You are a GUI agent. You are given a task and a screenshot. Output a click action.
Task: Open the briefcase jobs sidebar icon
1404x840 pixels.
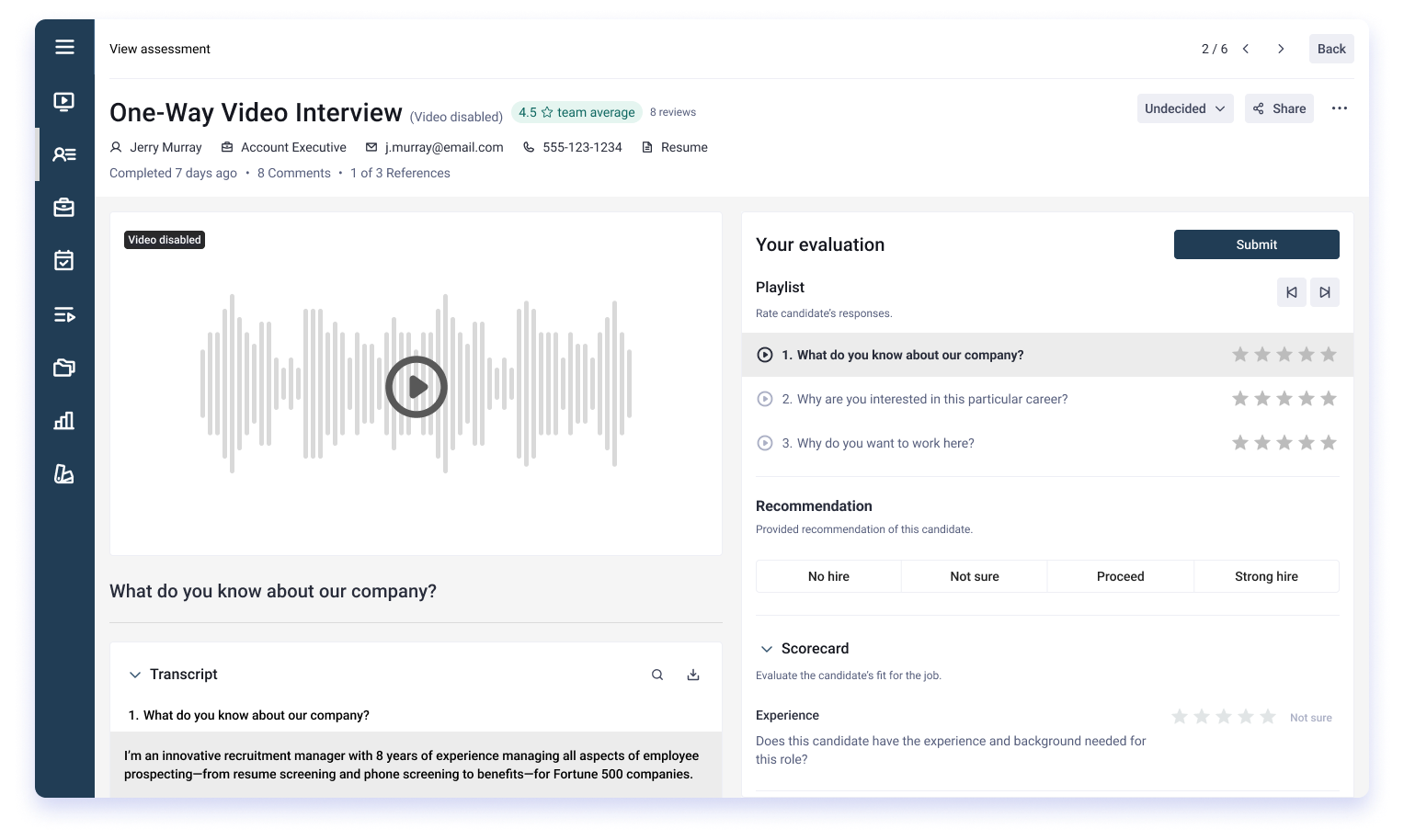pos(64,208)
